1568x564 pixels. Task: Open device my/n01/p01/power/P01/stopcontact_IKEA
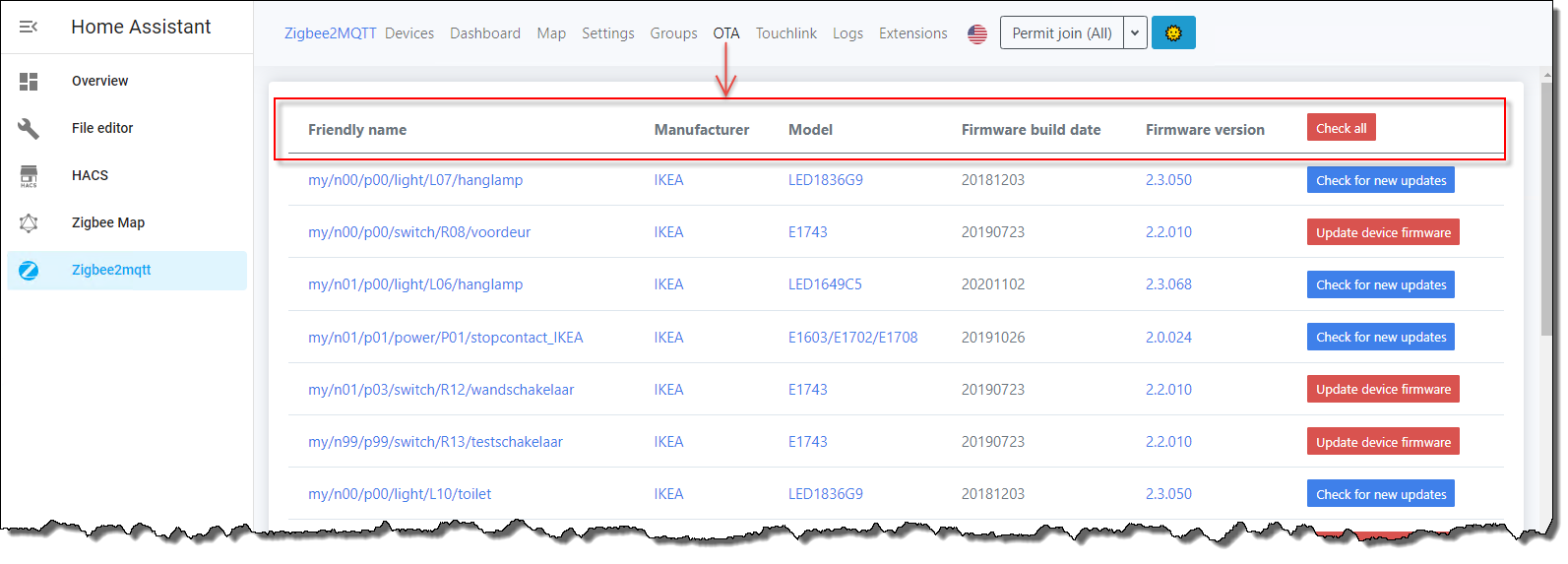[x=446, y=338]
